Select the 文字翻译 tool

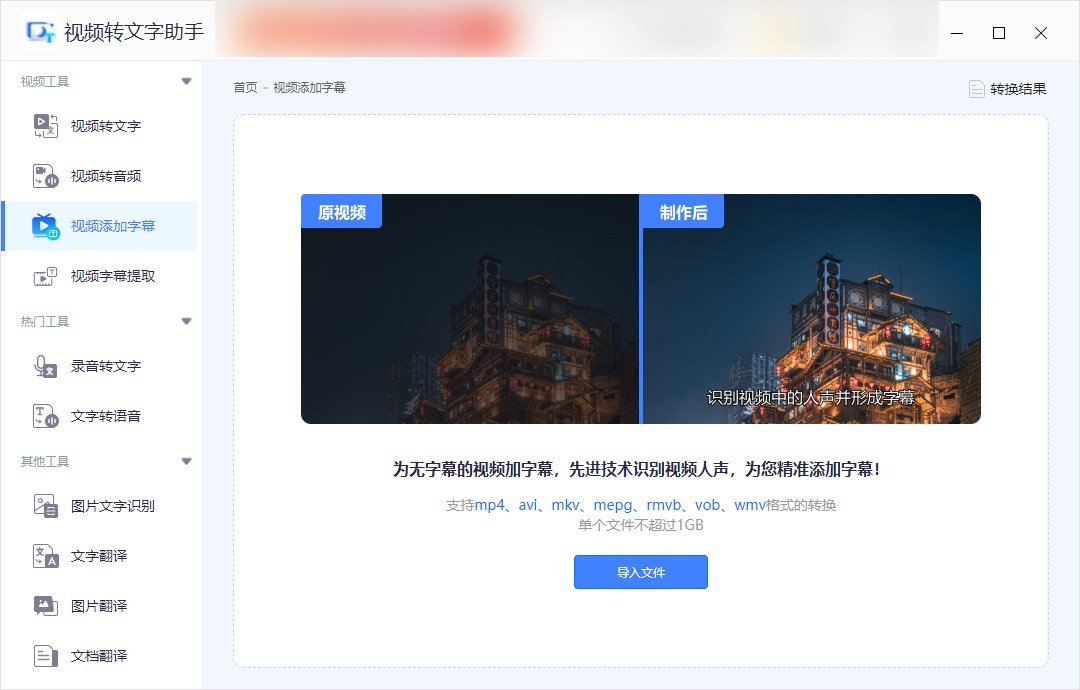[x=95, y=556]
